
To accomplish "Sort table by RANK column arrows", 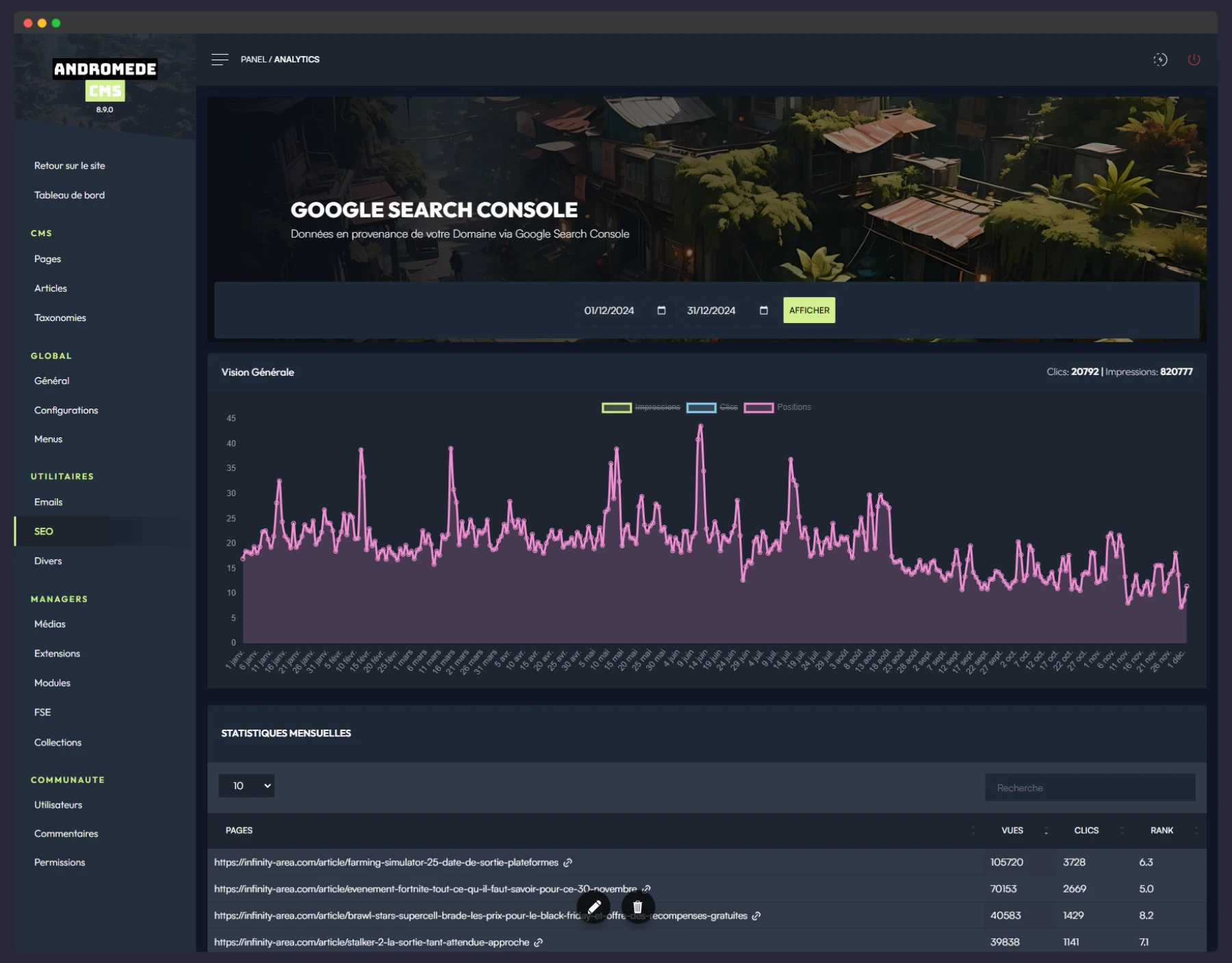I will tap(1196, 830).
